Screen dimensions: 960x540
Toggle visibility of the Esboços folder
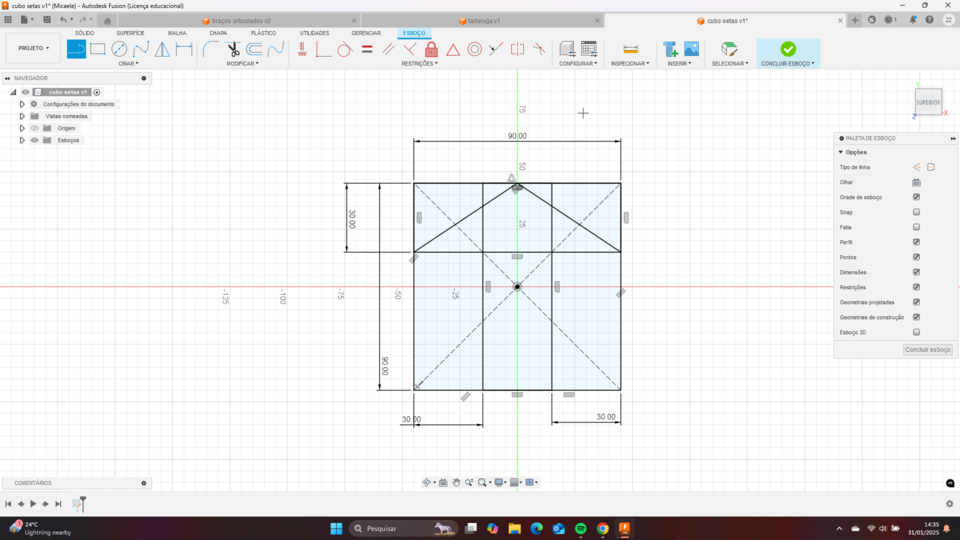coord(34,140)
